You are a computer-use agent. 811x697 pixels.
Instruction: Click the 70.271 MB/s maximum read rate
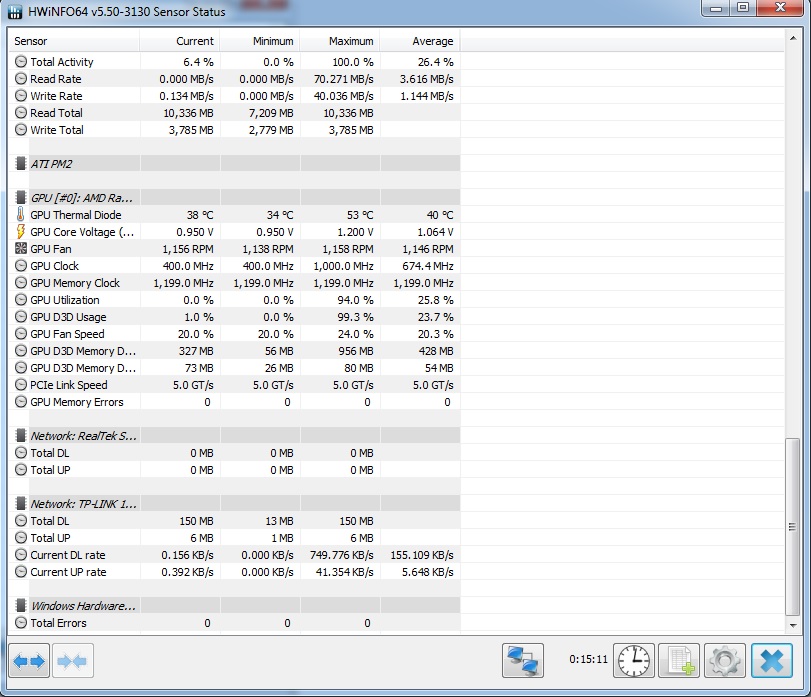click(343, 79)
